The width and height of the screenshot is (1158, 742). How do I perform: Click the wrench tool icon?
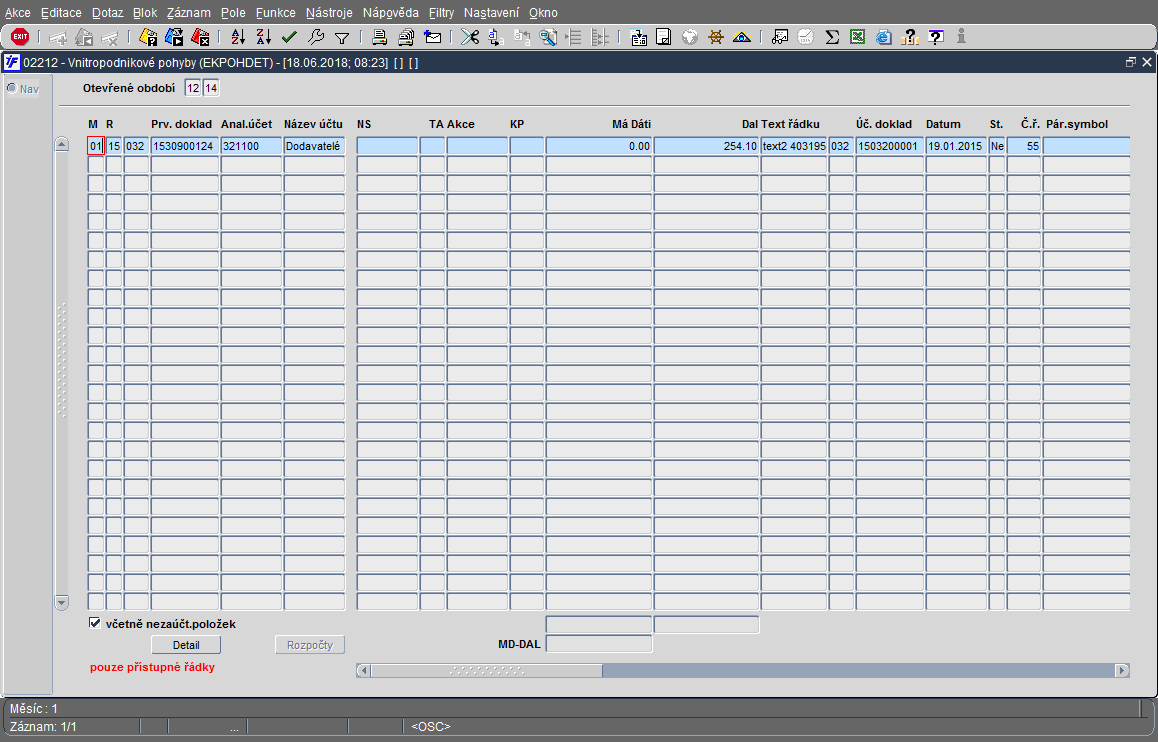315,36
